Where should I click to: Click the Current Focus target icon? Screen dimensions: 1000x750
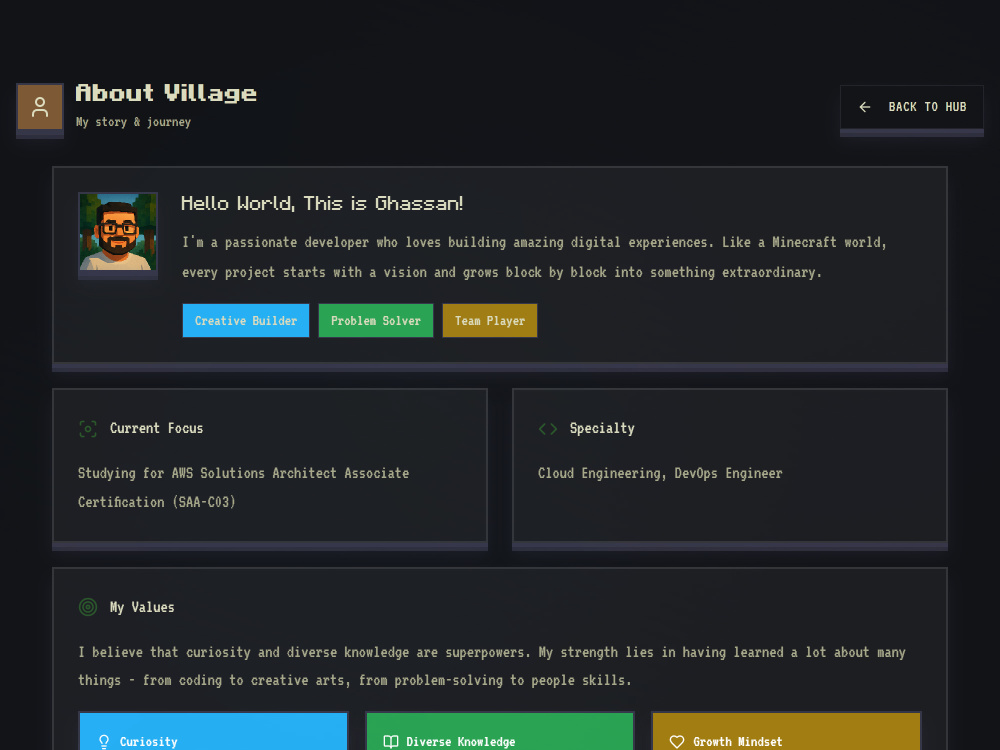click(x=88, y=429)
